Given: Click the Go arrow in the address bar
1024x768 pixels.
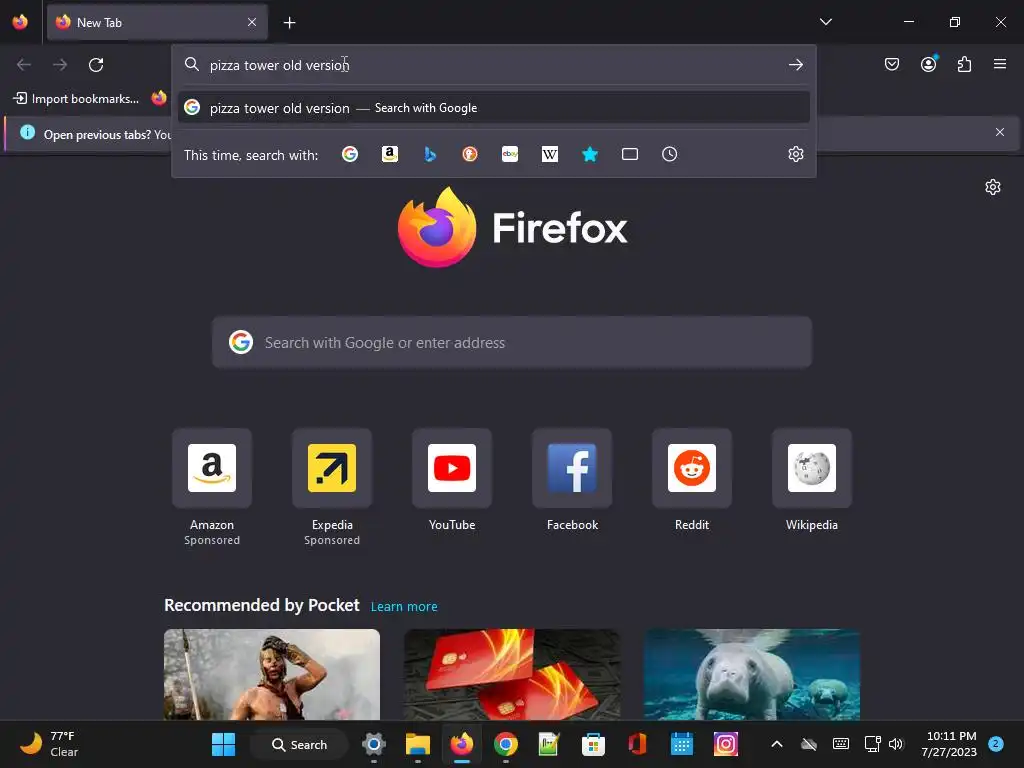Looking at the screenshot, I should click(x=795, y=65).
